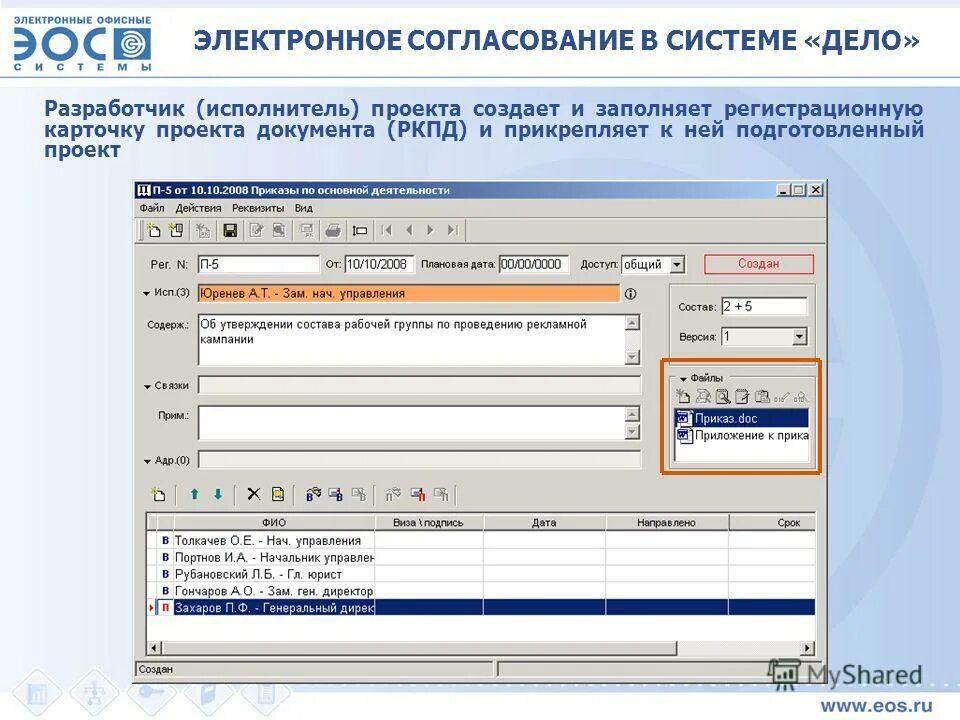The width and height of the screenshot is (960, 720).
Task: Click the view file (magnifier) icon in Файлы panel
Action: (722, 397)
